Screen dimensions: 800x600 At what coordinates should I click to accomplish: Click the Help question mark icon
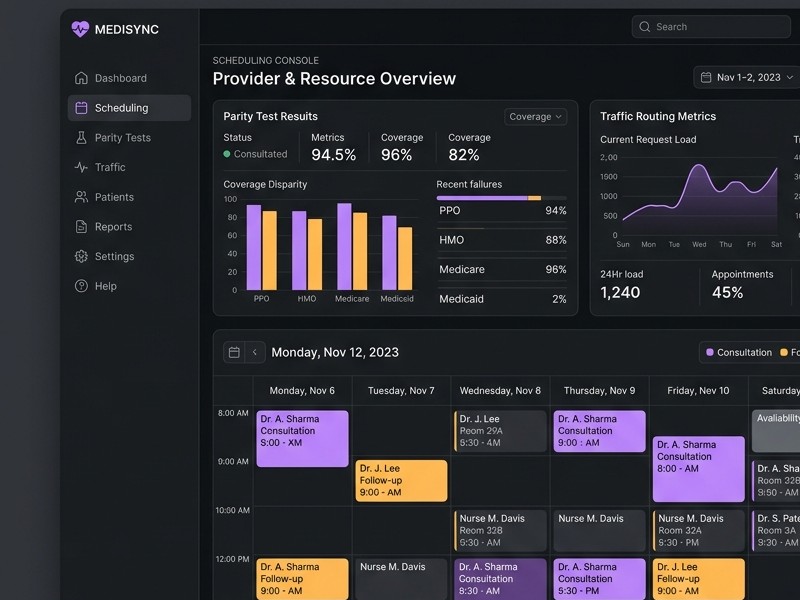[81, 286]
